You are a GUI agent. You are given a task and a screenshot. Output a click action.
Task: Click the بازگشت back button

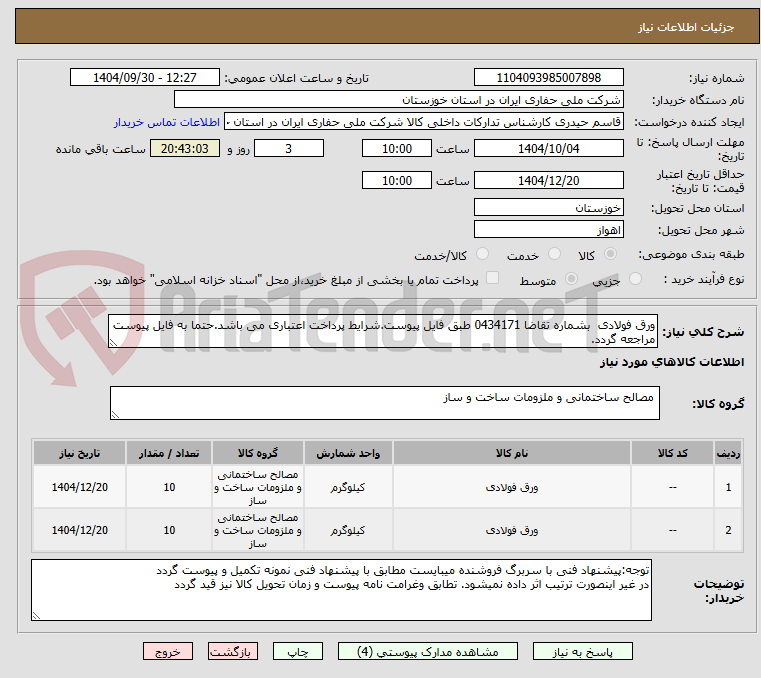[233, 651]
